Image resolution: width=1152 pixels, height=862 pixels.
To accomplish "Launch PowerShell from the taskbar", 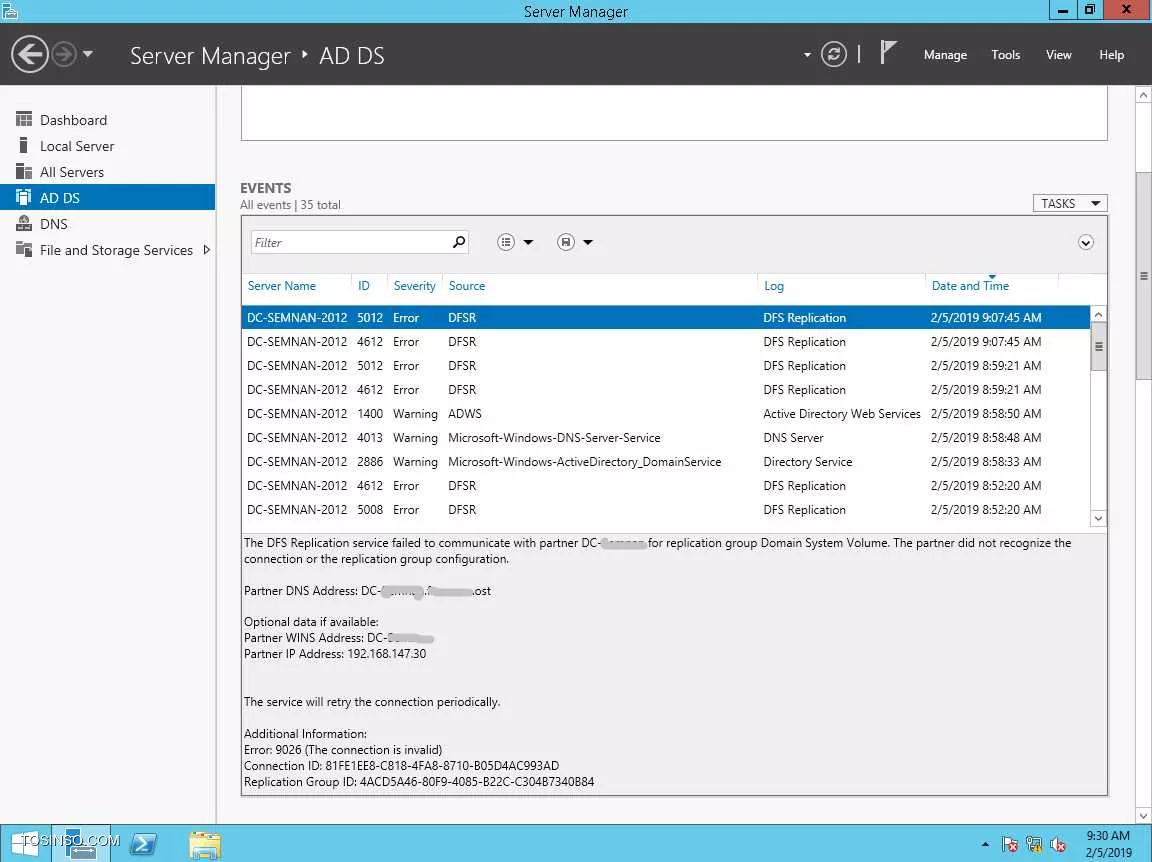I will [143, 844].
